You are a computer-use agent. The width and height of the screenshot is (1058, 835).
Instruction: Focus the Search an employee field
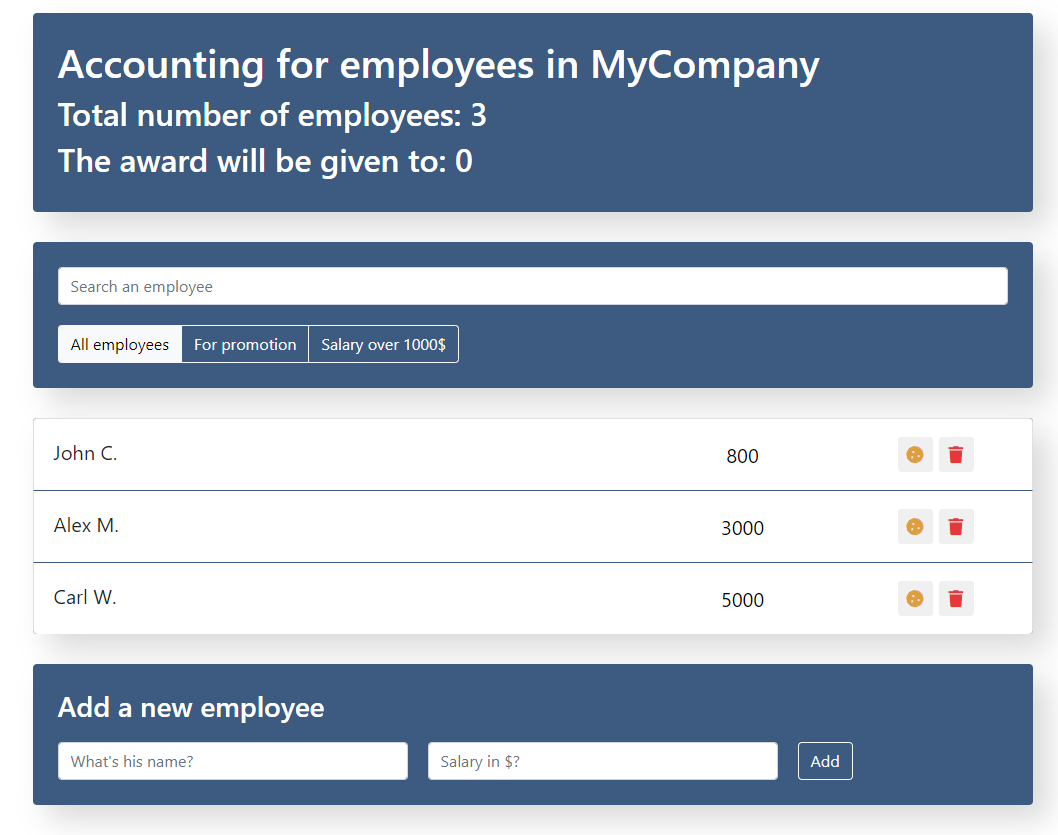[533, 286]
